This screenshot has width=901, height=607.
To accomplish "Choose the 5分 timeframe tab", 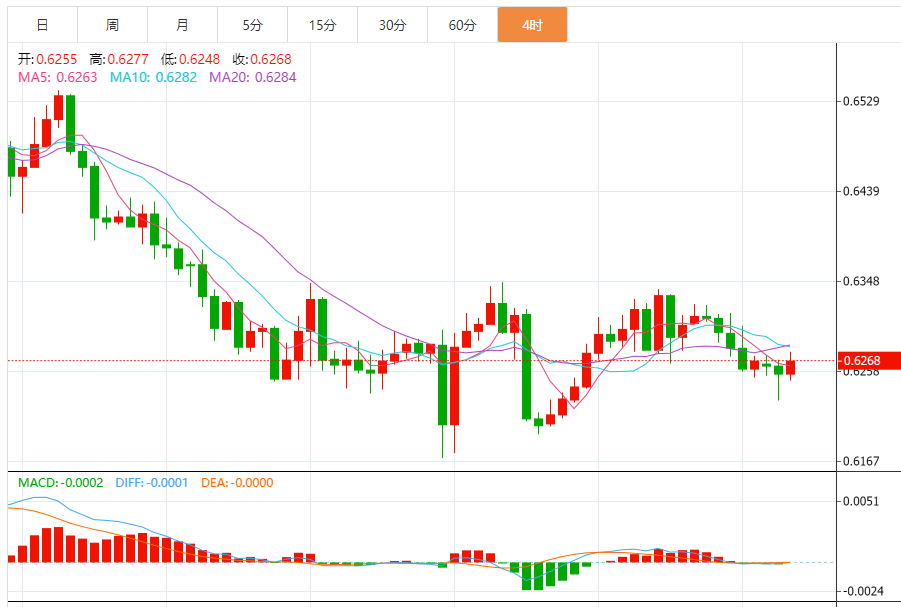I will pyautogui.click(x=252, y=25).
